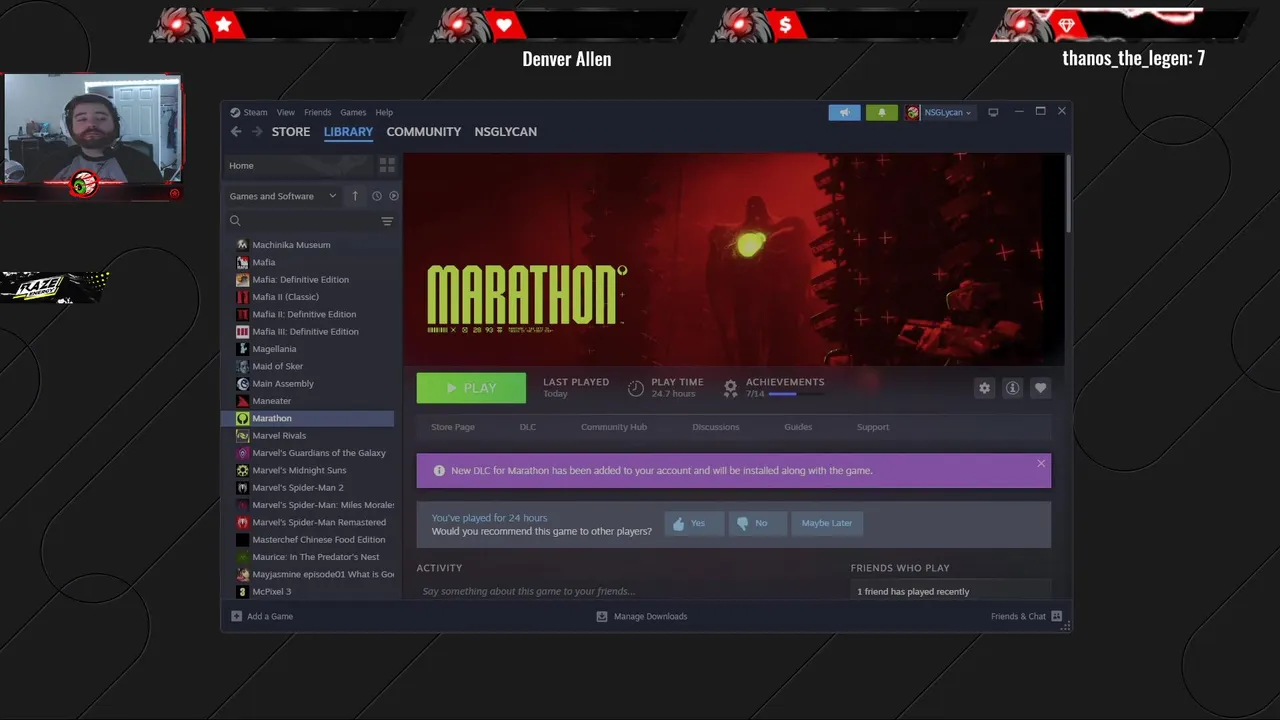The height and width of the screenshot is (720, 1280).
Task: Click the Main Assembly game icon
Action: [x=242, y=384]
